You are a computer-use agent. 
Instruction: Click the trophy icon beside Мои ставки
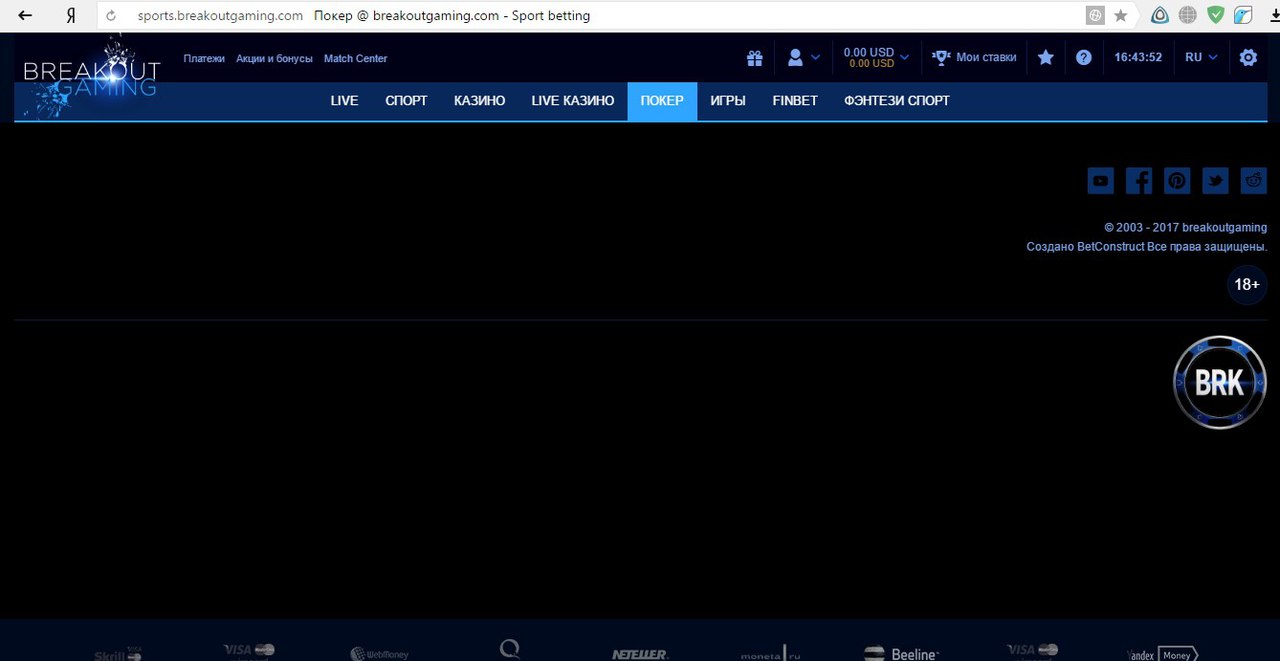coord(941,58)
